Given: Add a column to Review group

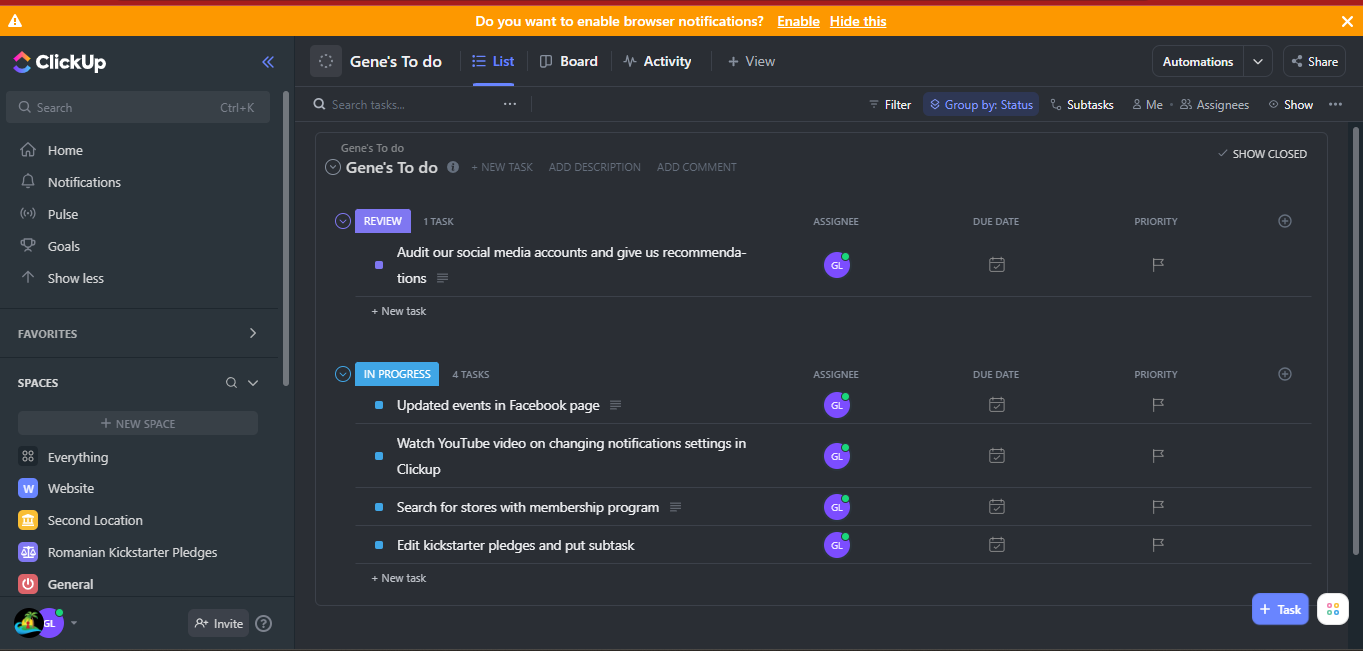Looking at the screenshot, I should 1285,221.
